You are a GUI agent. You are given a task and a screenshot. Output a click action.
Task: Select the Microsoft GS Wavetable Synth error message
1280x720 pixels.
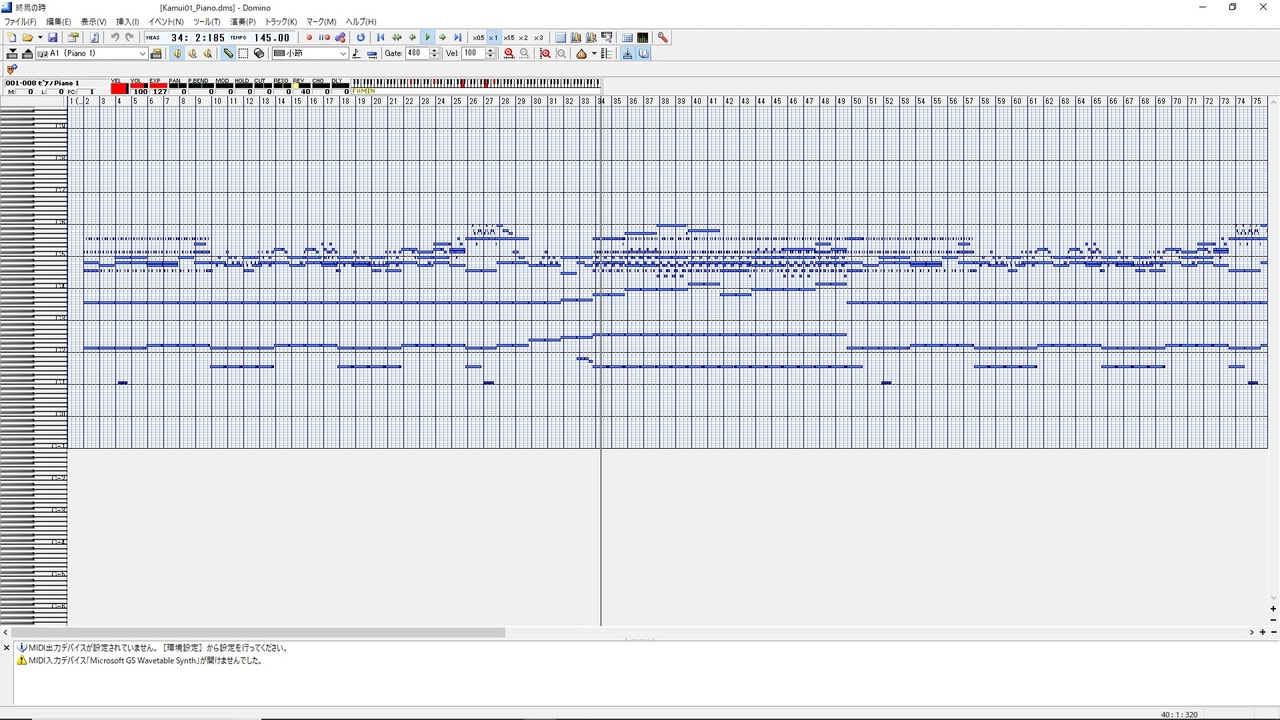139,660
